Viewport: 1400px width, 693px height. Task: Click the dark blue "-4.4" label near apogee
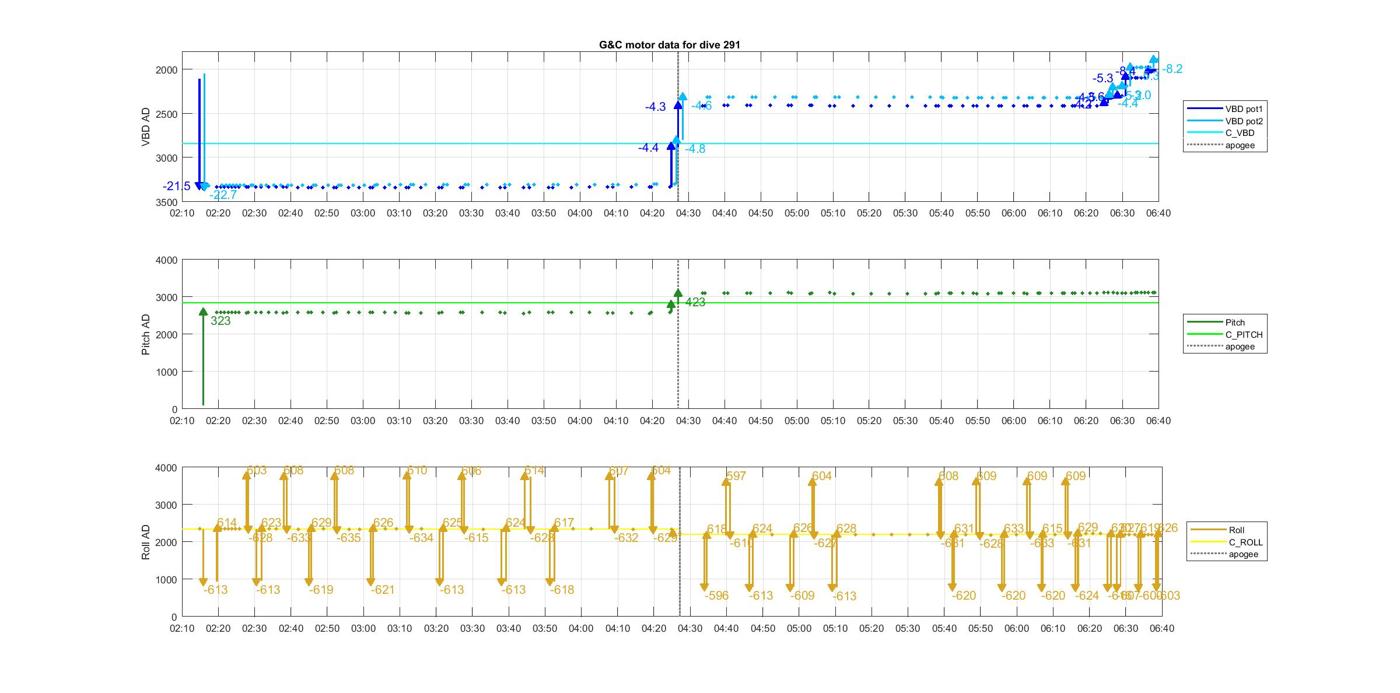point(649,148)
